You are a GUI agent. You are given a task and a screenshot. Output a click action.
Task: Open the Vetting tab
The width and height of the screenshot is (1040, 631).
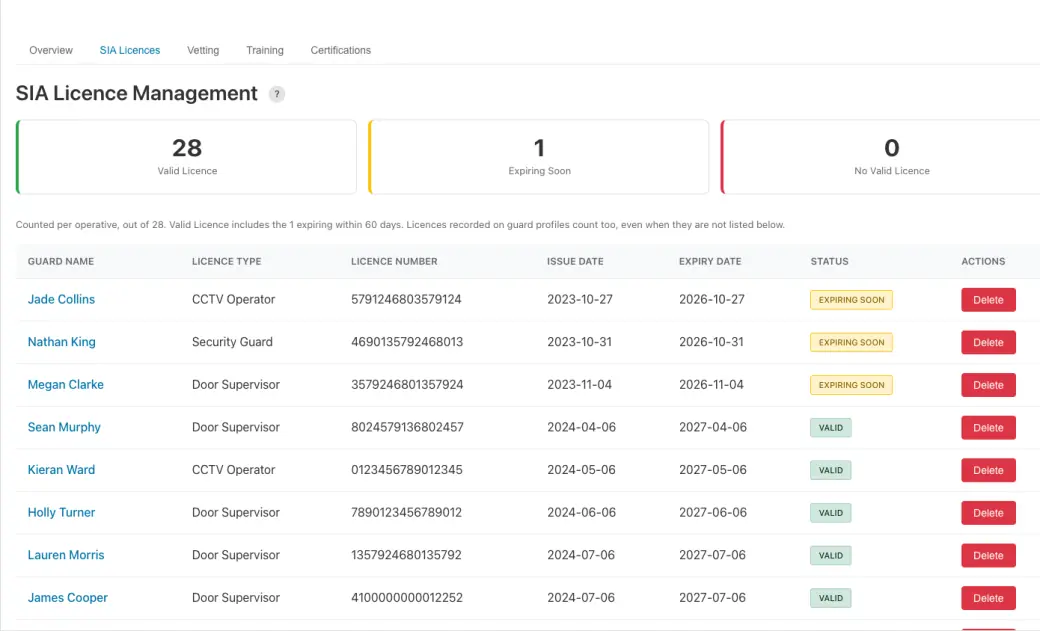(x=203, y=50)
